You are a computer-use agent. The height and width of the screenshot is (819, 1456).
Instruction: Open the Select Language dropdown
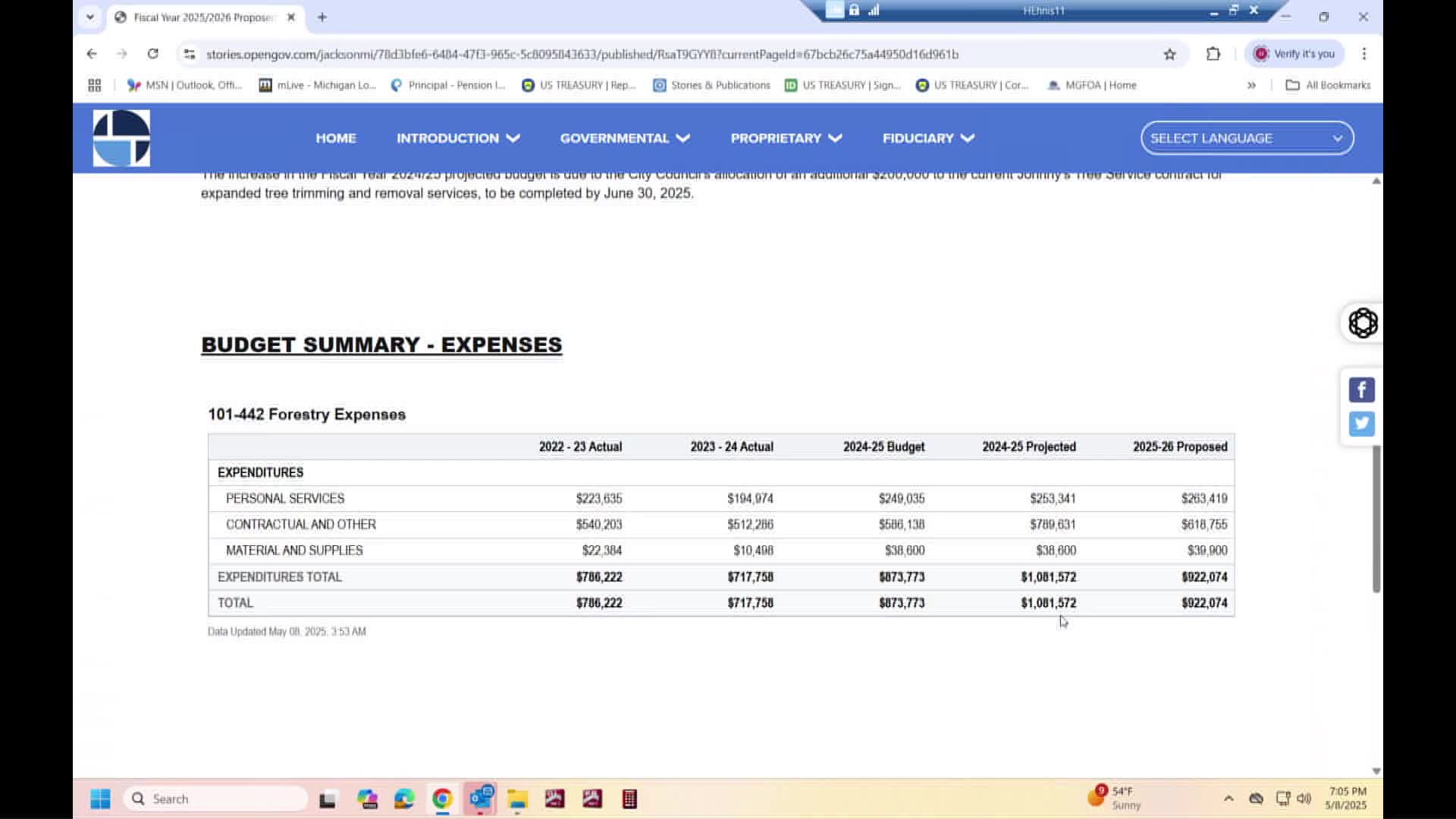click(1247, 138)
